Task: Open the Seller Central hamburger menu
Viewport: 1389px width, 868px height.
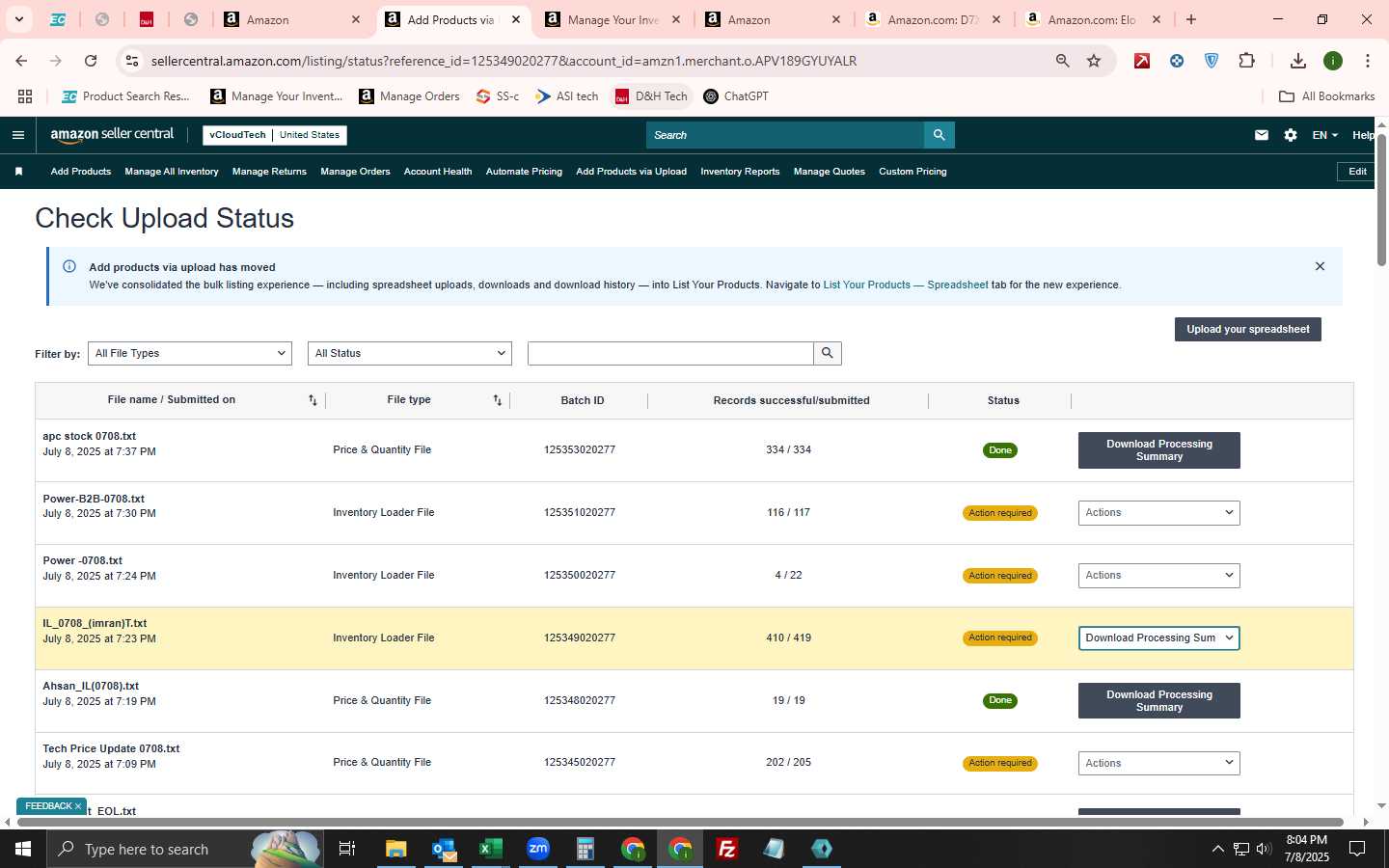Action: 17,135
